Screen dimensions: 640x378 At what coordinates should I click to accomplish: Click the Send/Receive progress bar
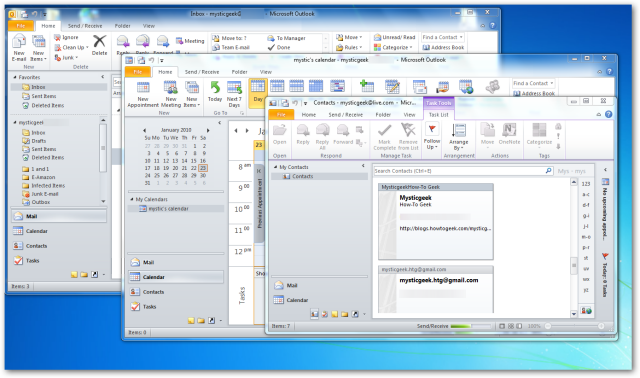470,326
